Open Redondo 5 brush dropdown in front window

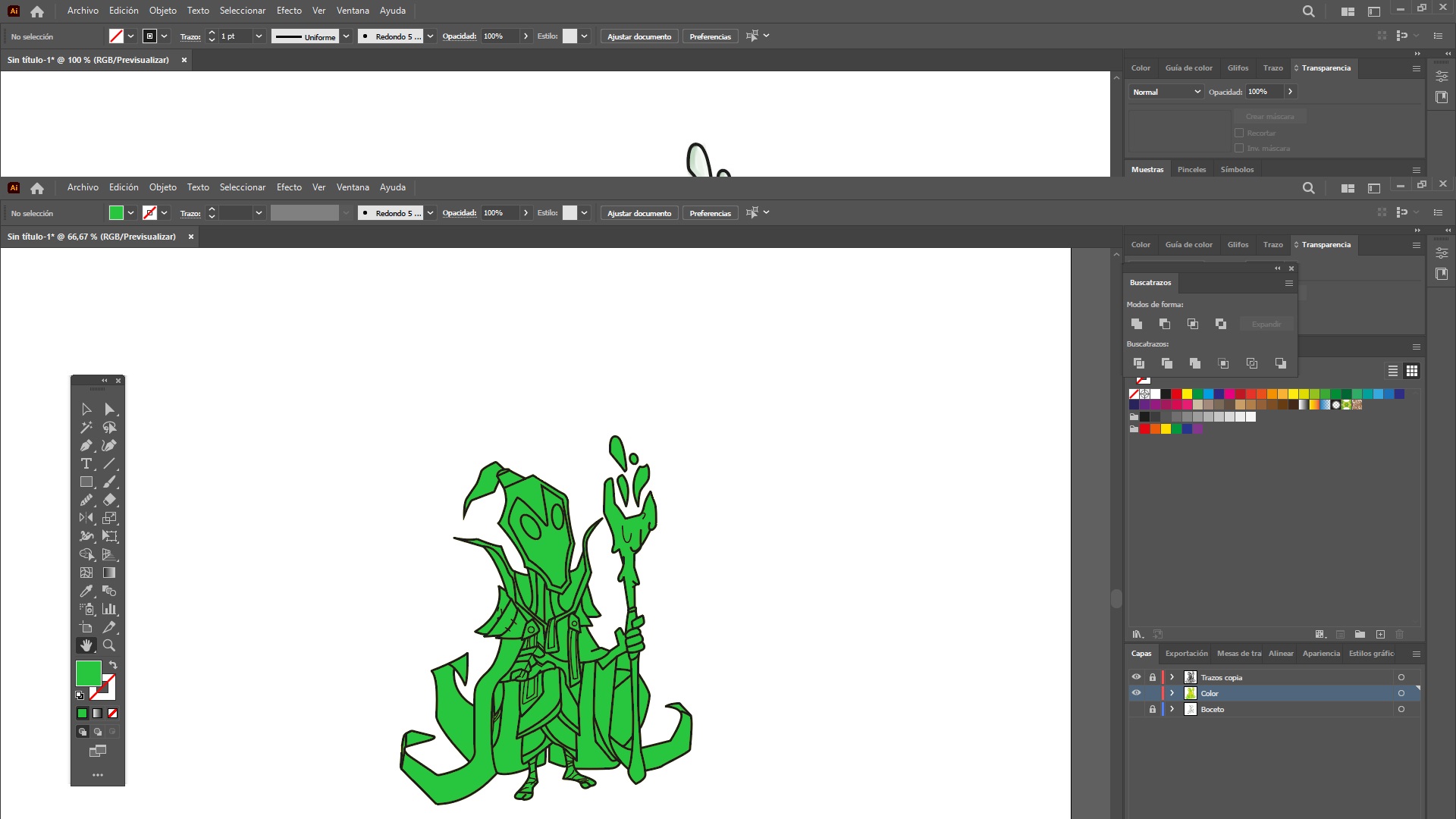[430, 213]
